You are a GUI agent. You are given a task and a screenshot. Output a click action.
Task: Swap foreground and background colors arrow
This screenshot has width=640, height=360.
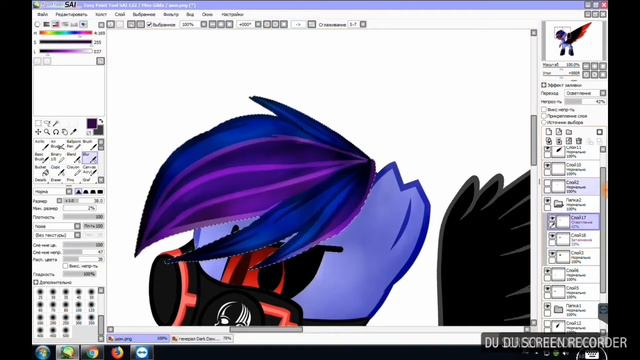[x=101, y=121]
